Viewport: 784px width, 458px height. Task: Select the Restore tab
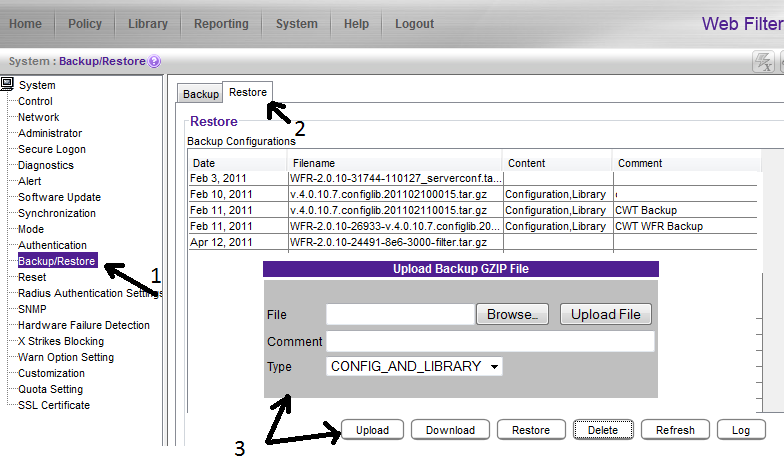(x=248, y=93)
